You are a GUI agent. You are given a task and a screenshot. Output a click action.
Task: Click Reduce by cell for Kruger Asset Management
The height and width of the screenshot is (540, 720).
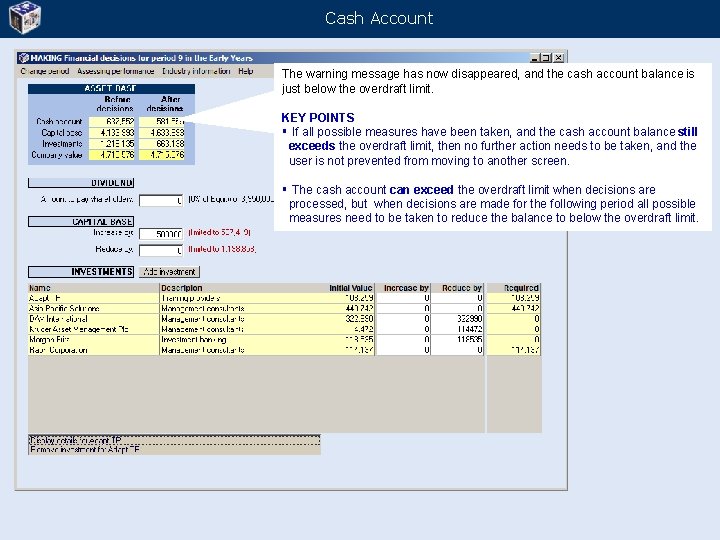(457, 329)
